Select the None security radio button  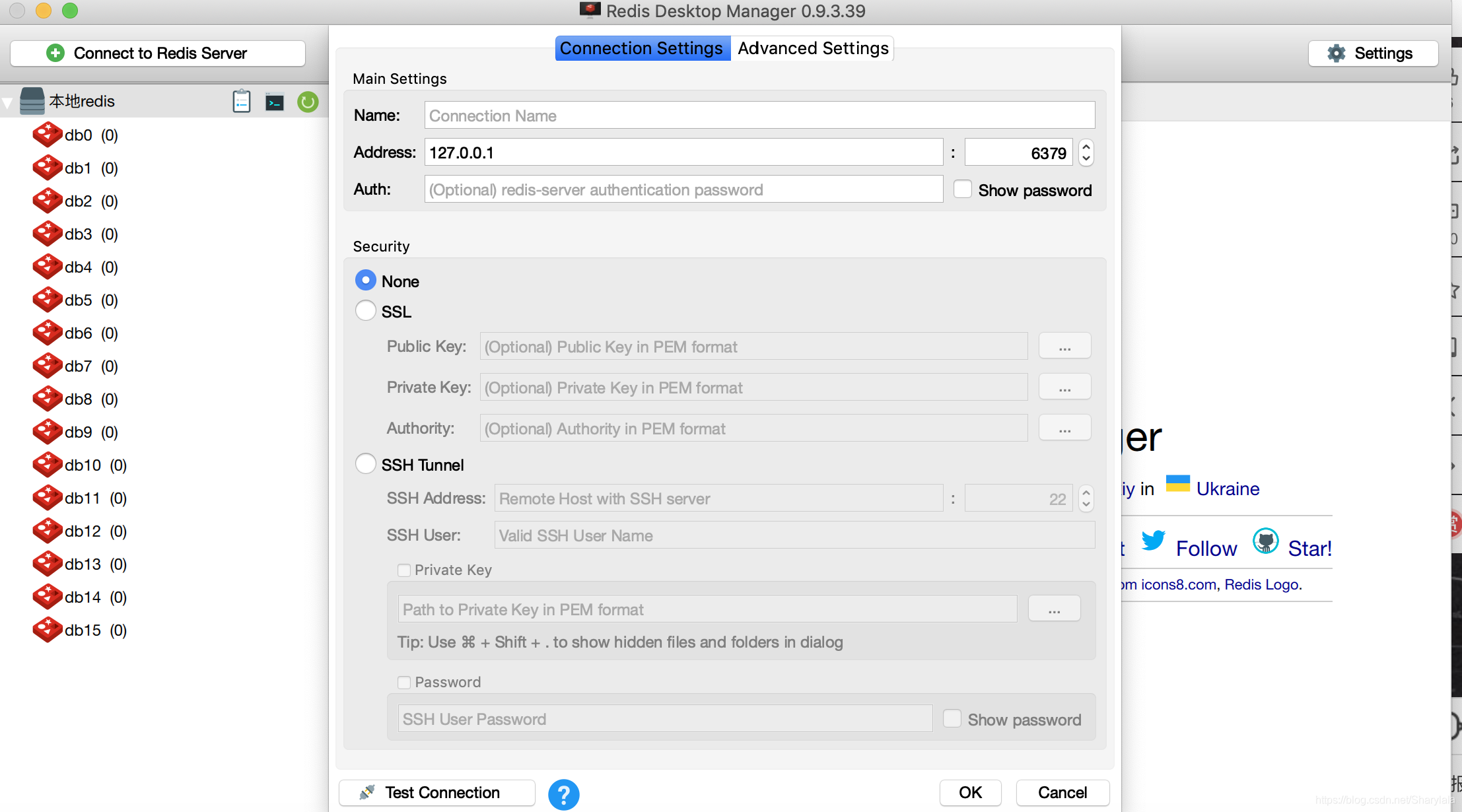click(366, 280)
